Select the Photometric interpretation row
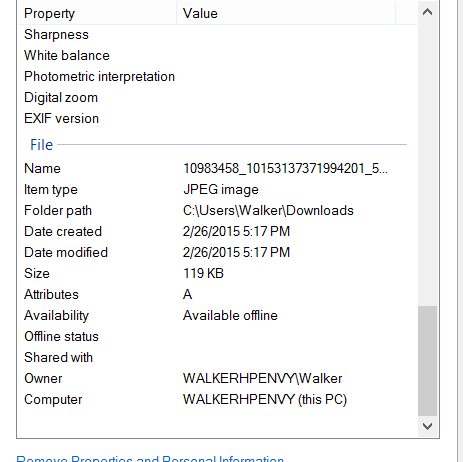Image resolution: width=463 pixels, height=462 pixels. (217, 77)
